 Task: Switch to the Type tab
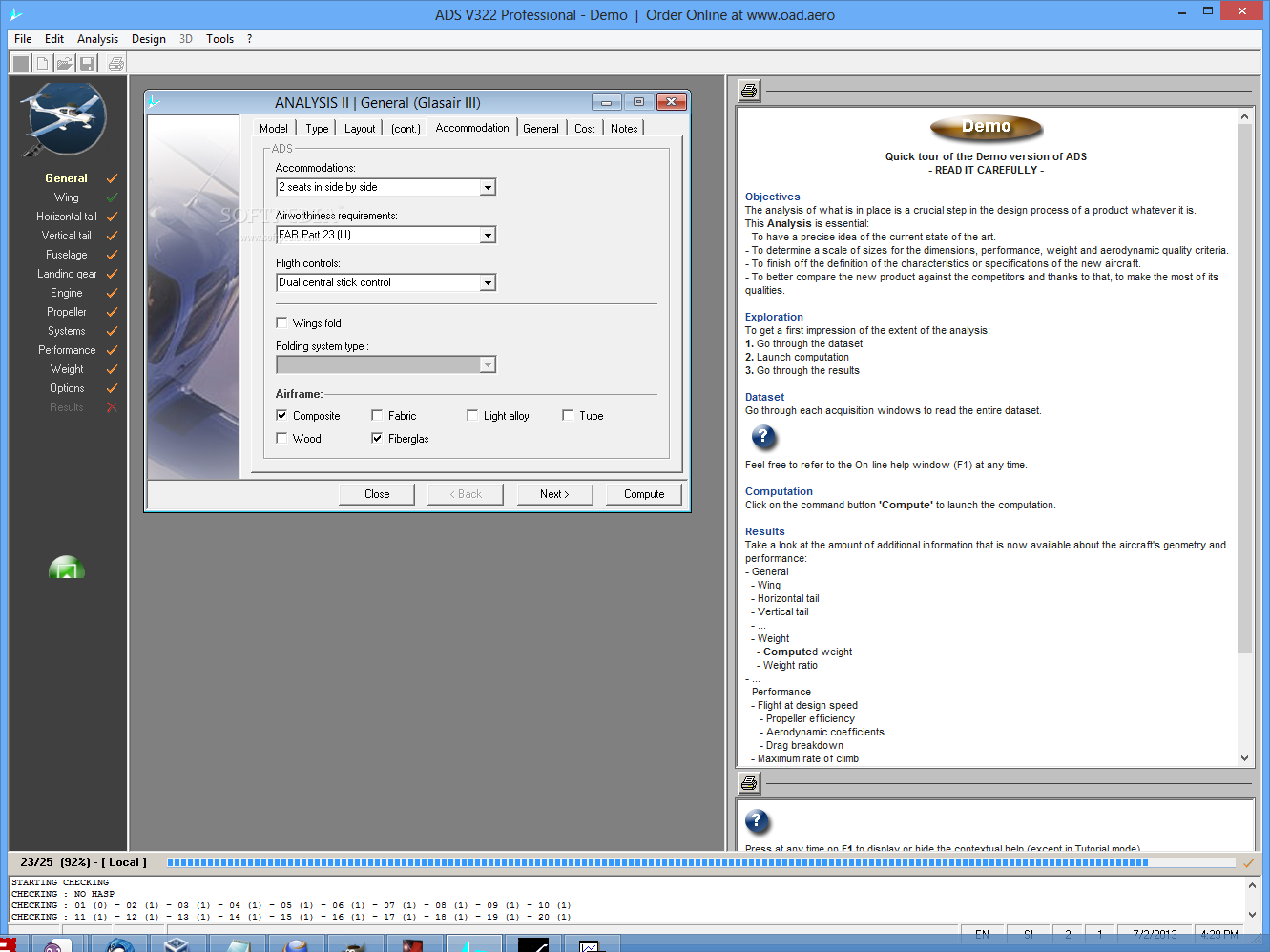click(x=317, y=129)
